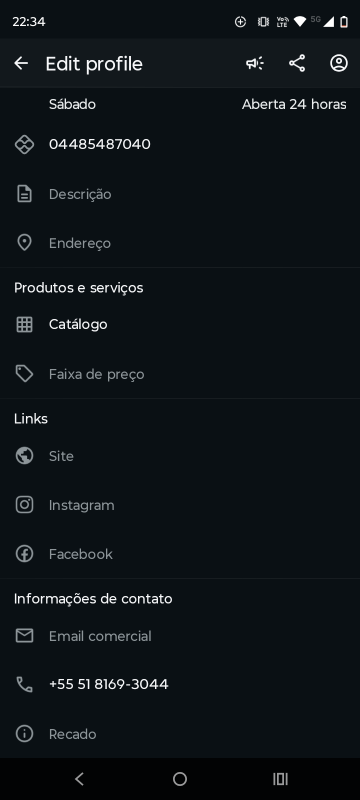The height and width of the screenshot is (800, 360).
Task: Tap the 04485487040 business ID row
Action: point(180,144)
